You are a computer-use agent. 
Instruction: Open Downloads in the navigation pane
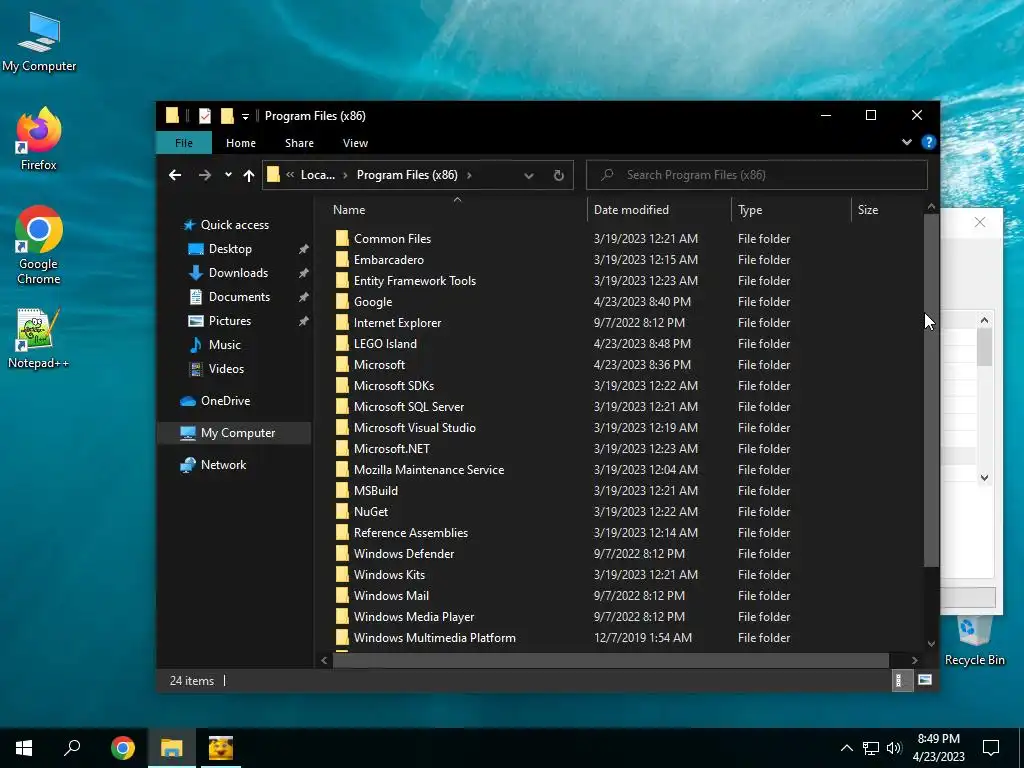(x=238, y=273)
